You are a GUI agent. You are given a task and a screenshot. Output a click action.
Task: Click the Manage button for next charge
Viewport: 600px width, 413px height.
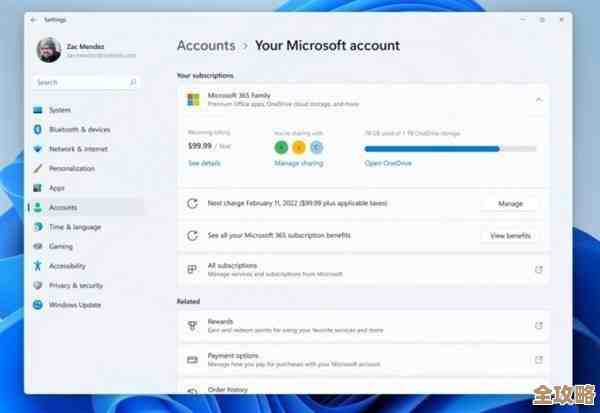[x=510, y=204]
